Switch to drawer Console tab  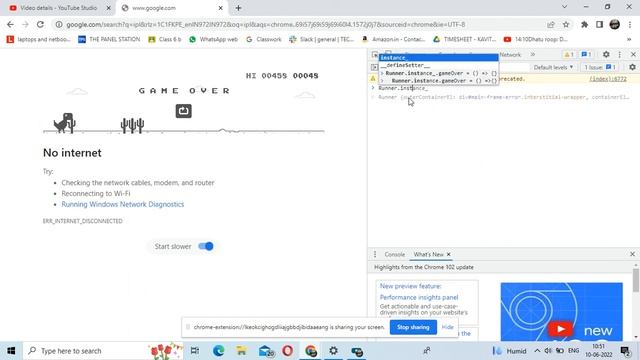(394, 254)
